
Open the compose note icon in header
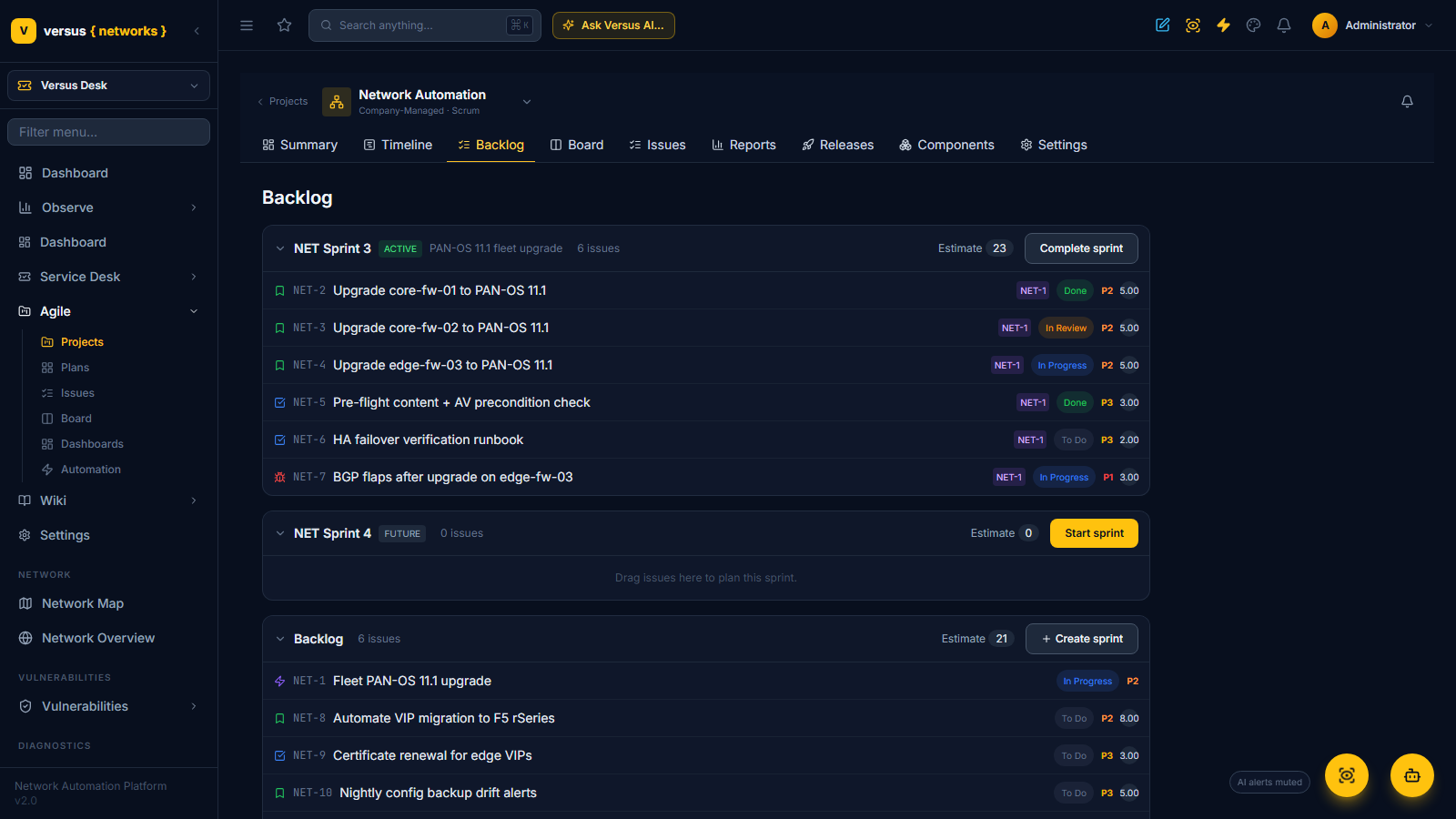click(1163, 25)
